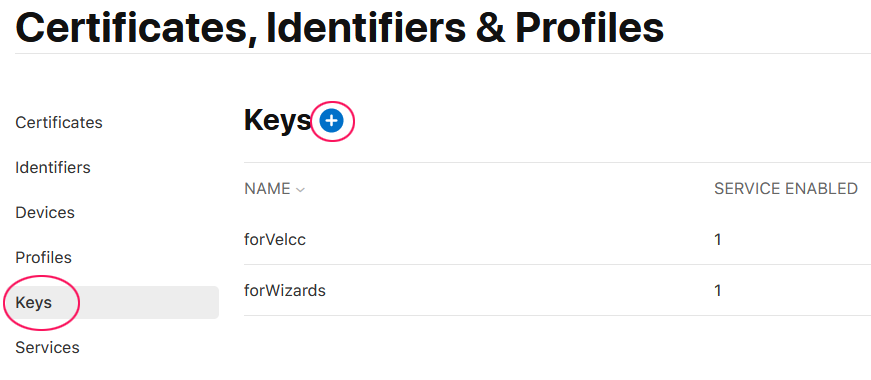Open the Certificates section in sidebar

[59, 122]
